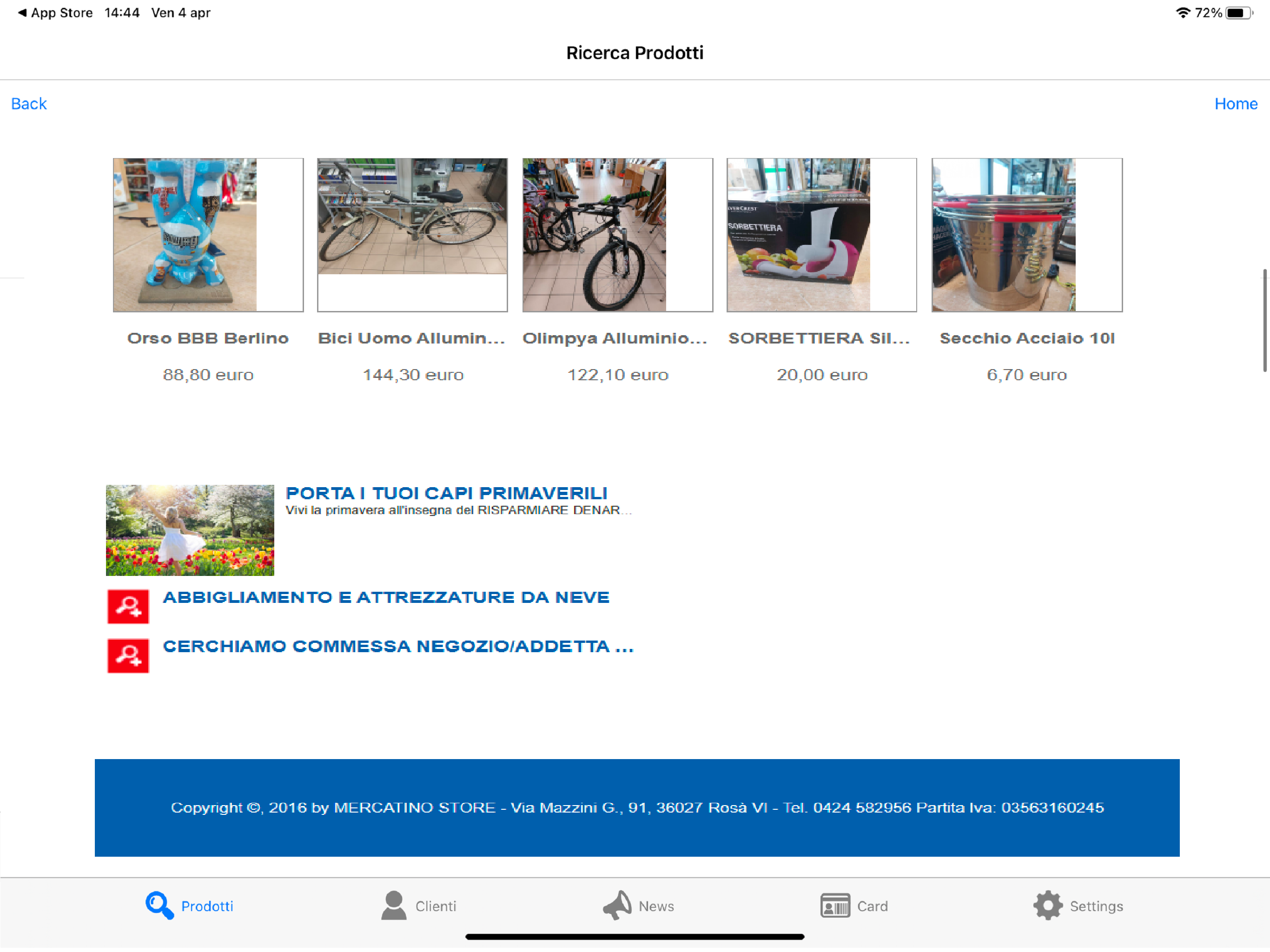Screen dimensions: 1270x952
Task: Tap the 88,80 euro price
Action: (x=208, y=375)
